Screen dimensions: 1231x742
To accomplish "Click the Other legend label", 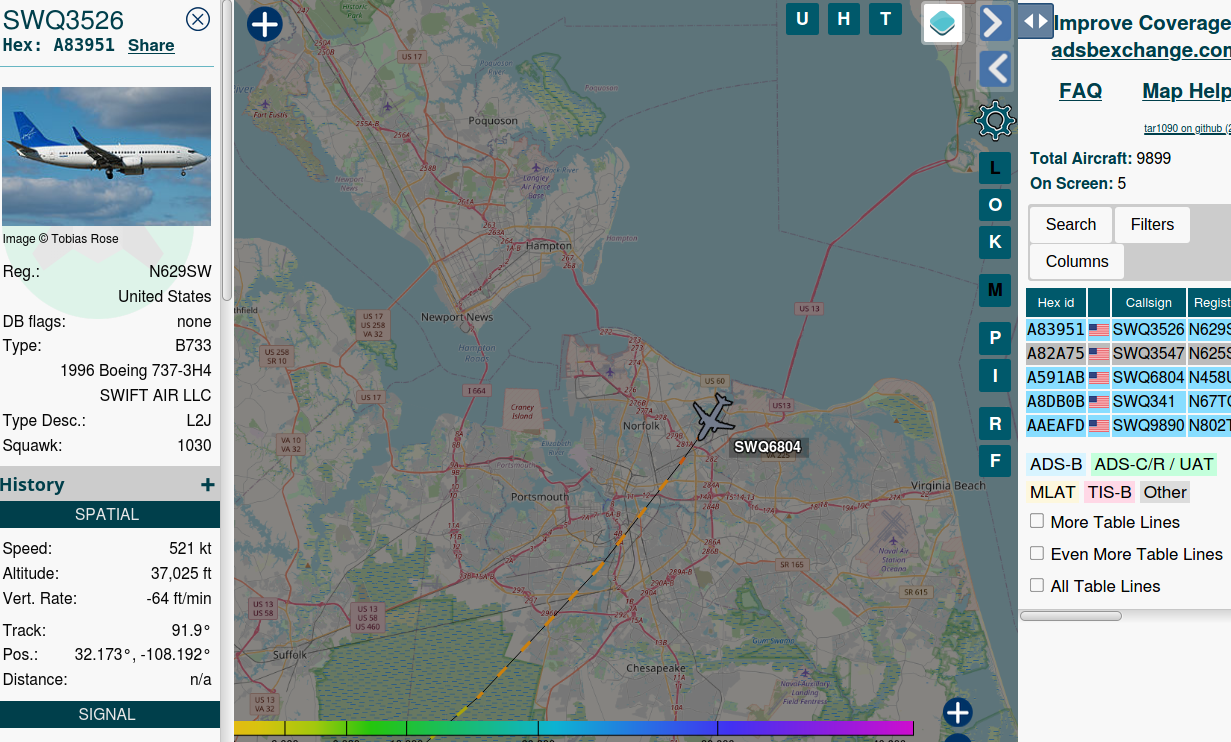I will tap(1165, 492).
